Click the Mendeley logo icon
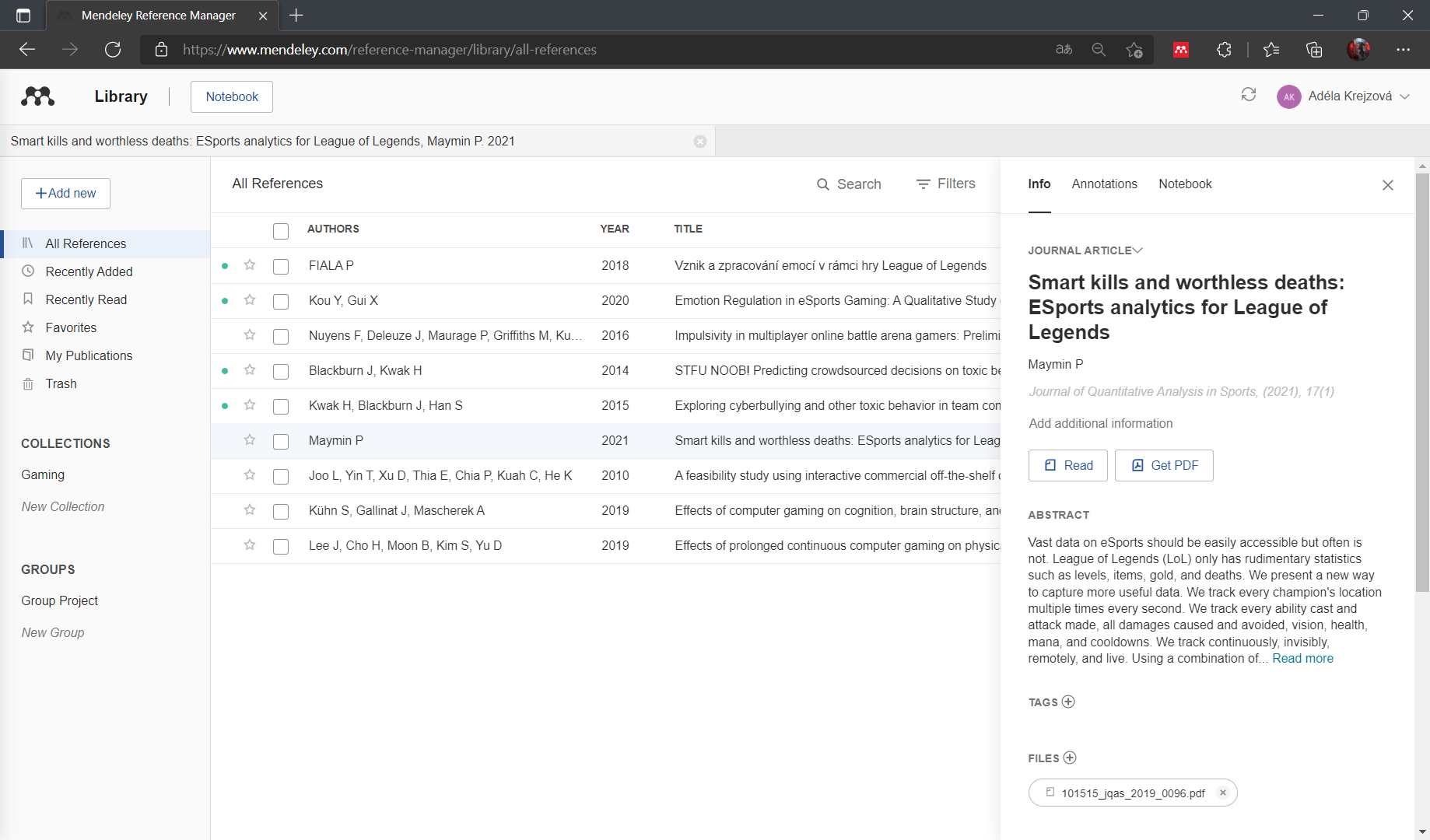The height and width of the screenshot is (840, 1430). click(38, 96)
